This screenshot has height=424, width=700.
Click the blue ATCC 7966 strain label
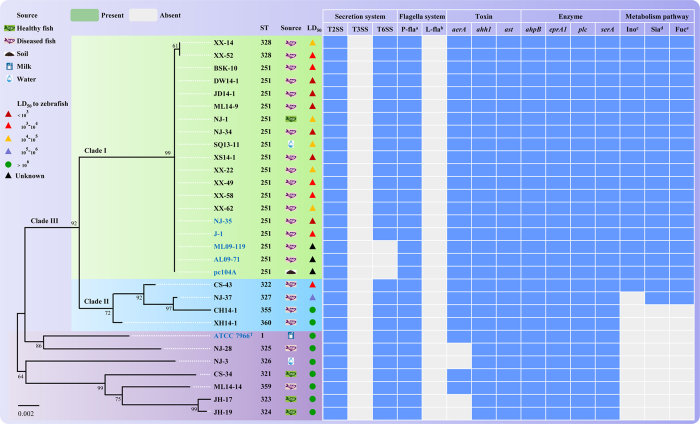(x=233, y=336)
